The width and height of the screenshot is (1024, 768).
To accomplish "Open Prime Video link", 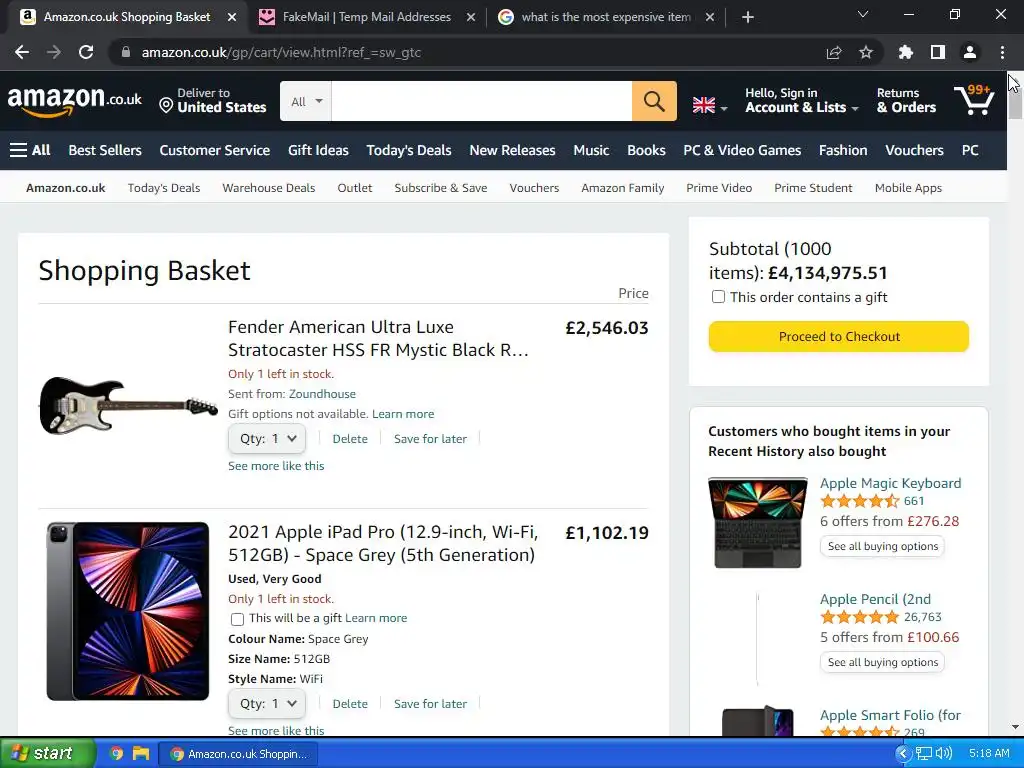I will click(x=719, y=188).
